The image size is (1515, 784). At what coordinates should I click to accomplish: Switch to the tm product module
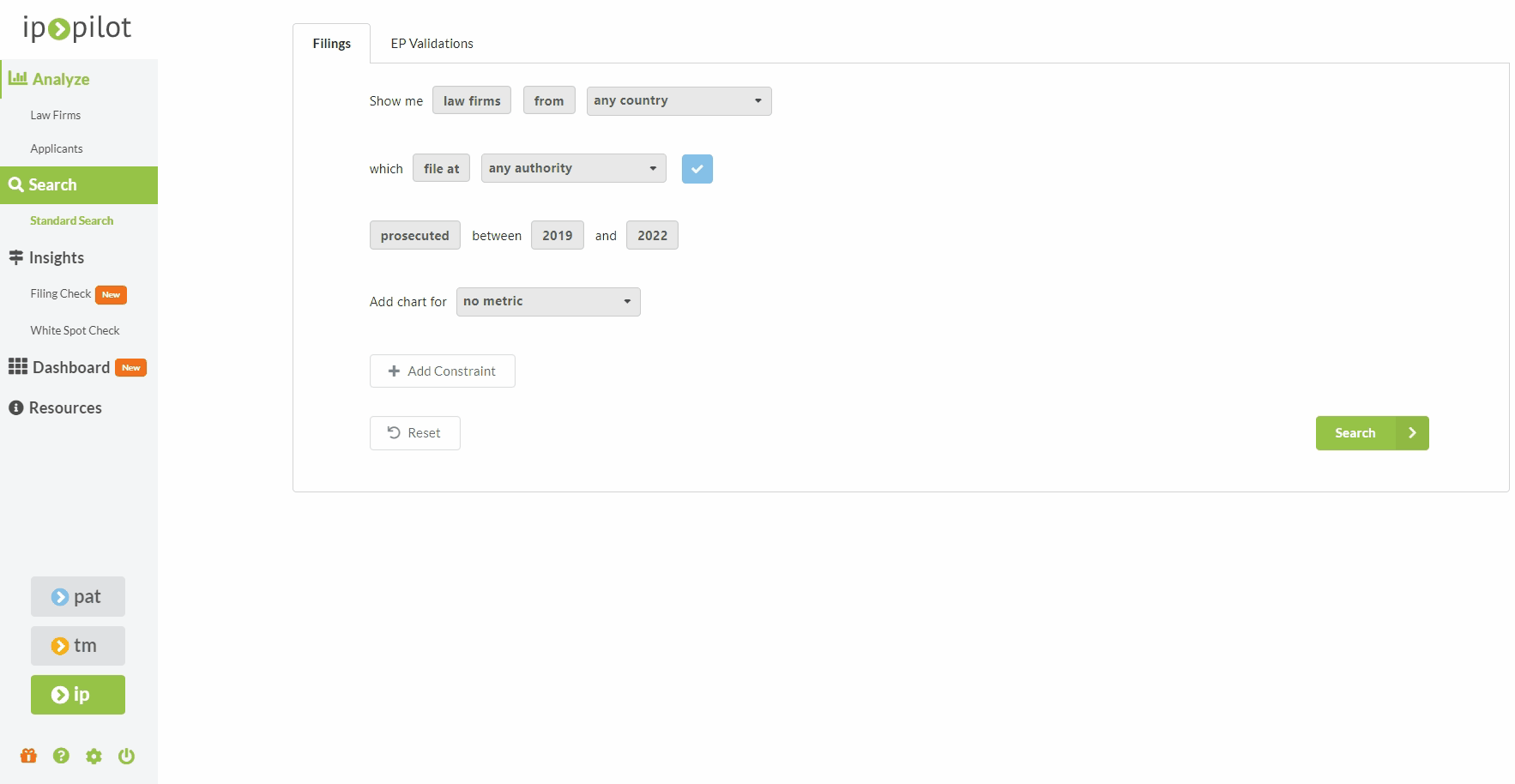click(78, 646)
